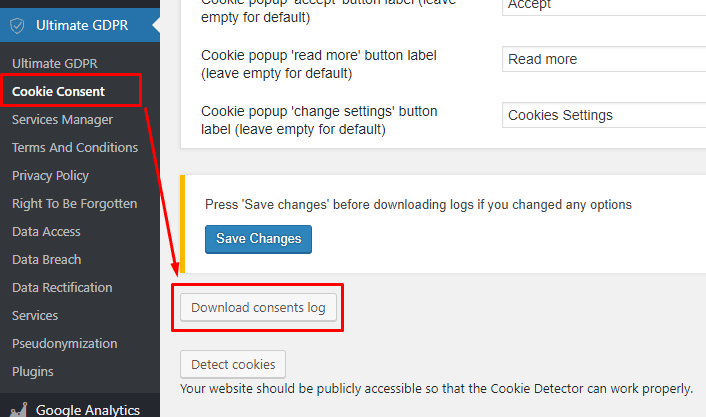706x417 pixels.
Task: Click the 'accept' button label input field
Action: (603, 6)
